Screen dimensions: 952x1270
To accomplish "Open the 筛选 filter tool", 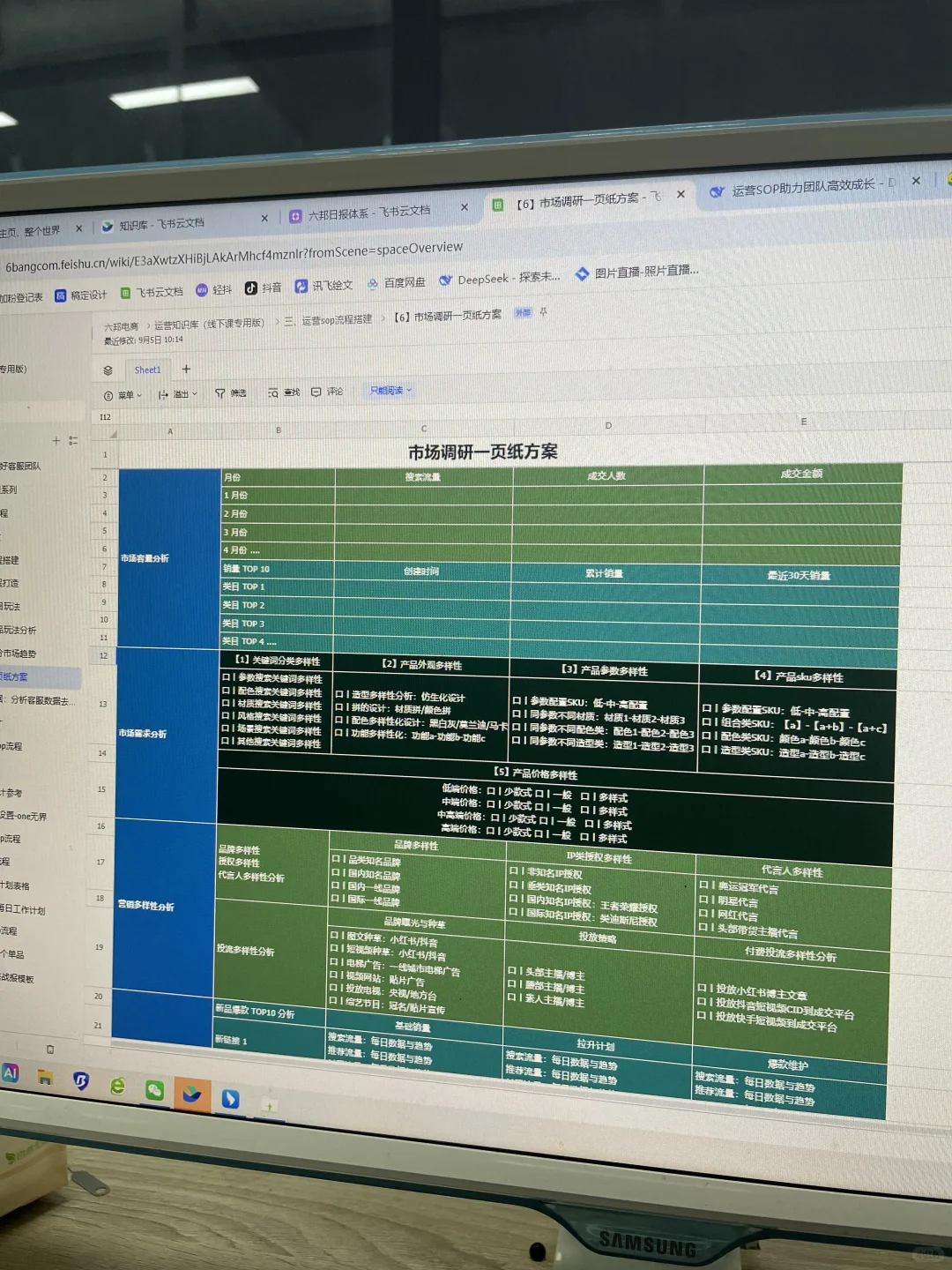I will coord(231,393).
